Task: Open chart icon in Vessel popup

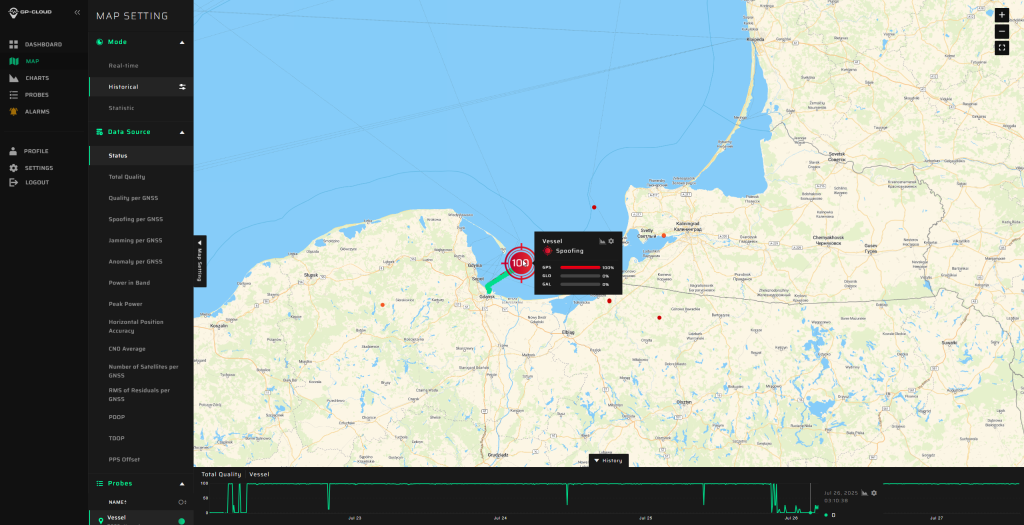Action: 601,241
